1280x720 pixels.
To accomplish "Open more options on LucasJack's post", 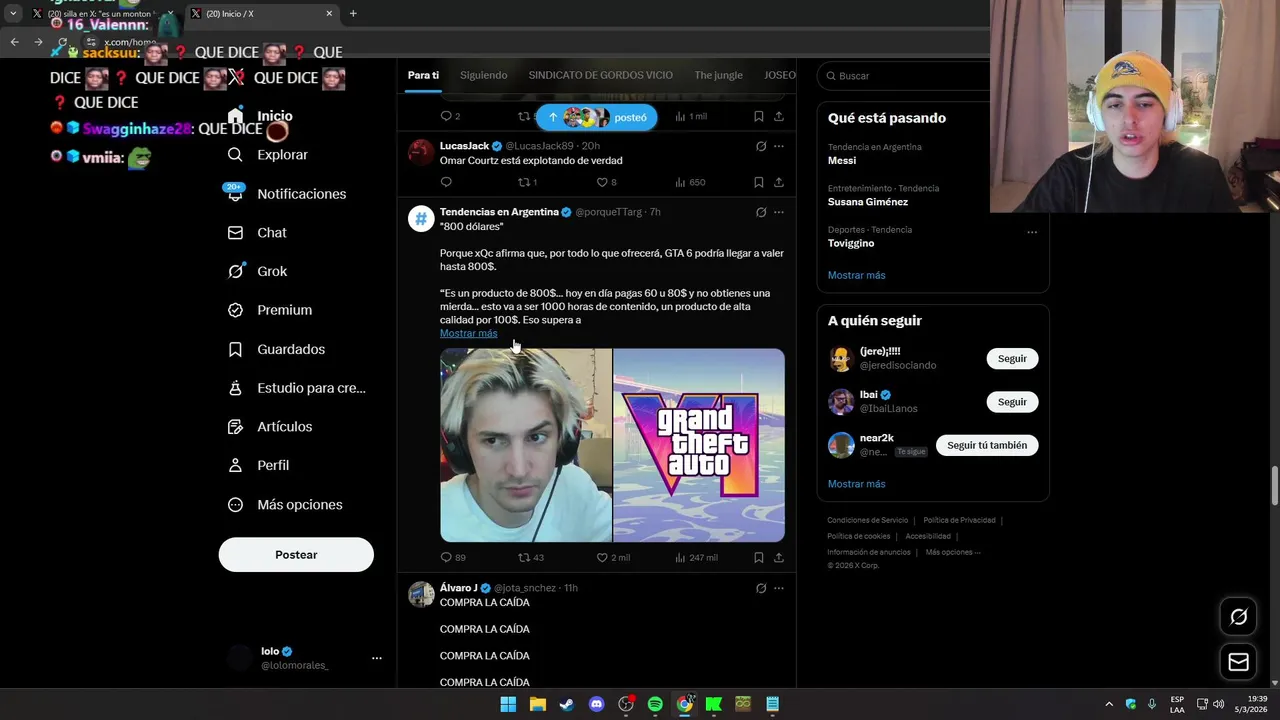I will tap(779, 146).
